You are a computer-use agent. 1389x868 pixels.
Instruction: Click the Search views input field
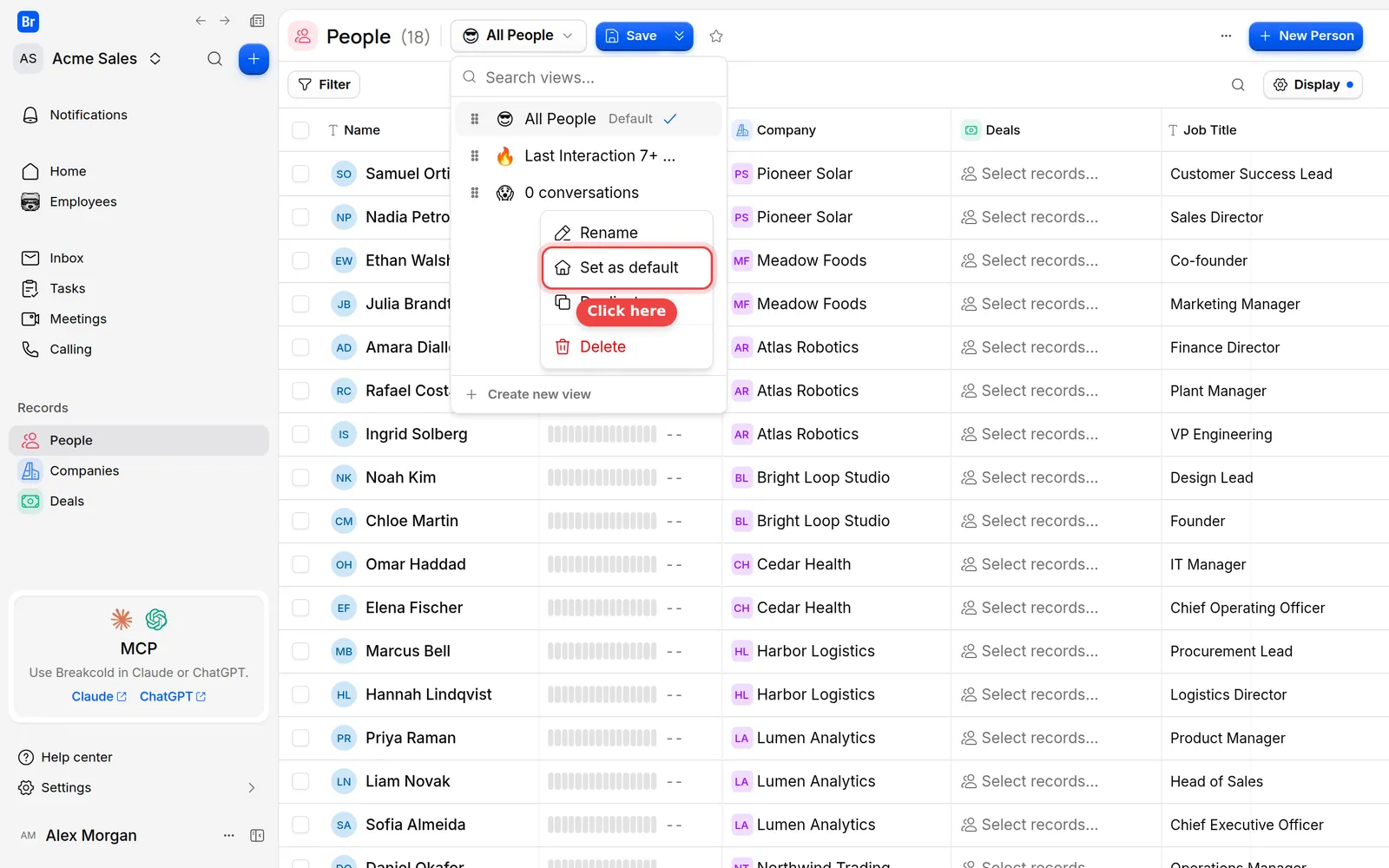coord(589,77)
